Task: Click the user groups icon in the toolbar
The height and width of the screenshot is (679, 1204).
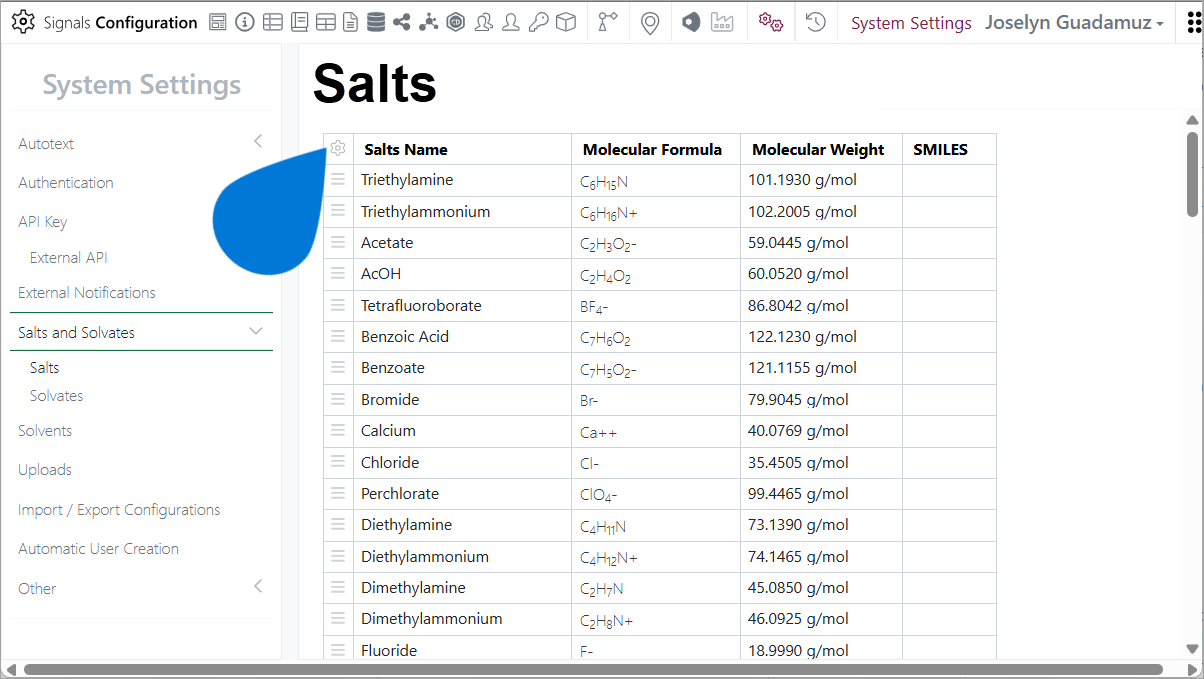Action: [484, 21]
